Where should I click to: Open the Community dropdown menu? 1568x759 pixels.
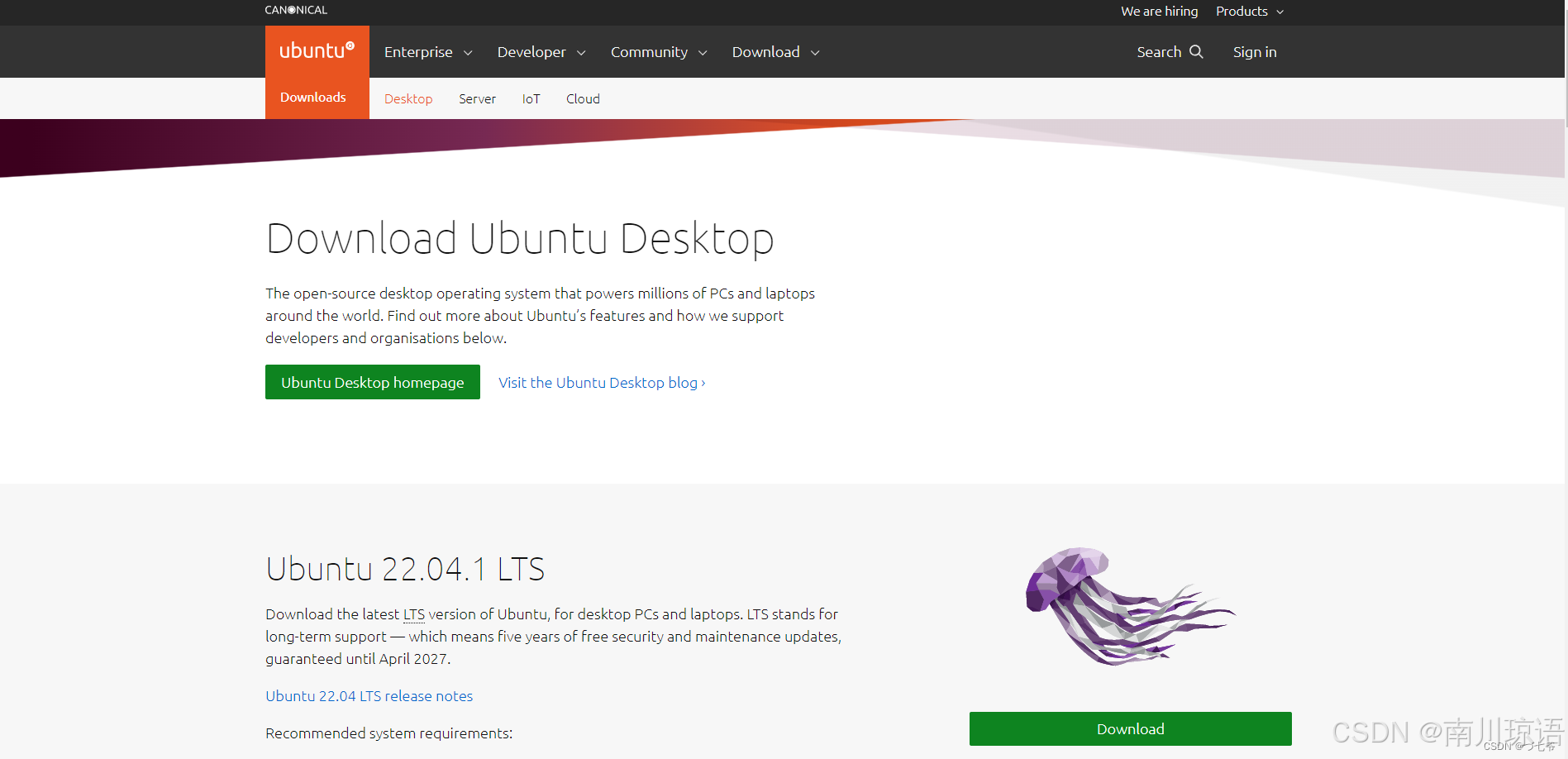pos(659,52)
